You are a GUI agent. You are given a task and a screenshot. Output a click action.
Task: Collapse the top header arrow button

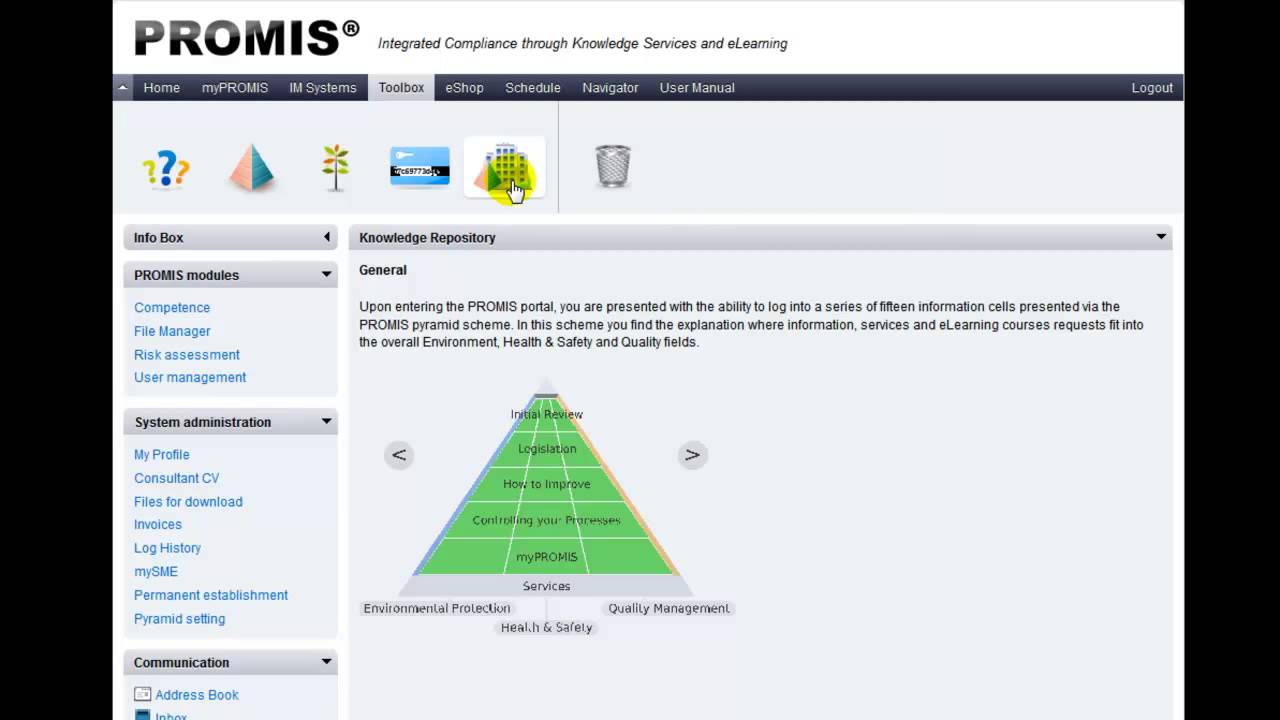(x=122, y=88)
